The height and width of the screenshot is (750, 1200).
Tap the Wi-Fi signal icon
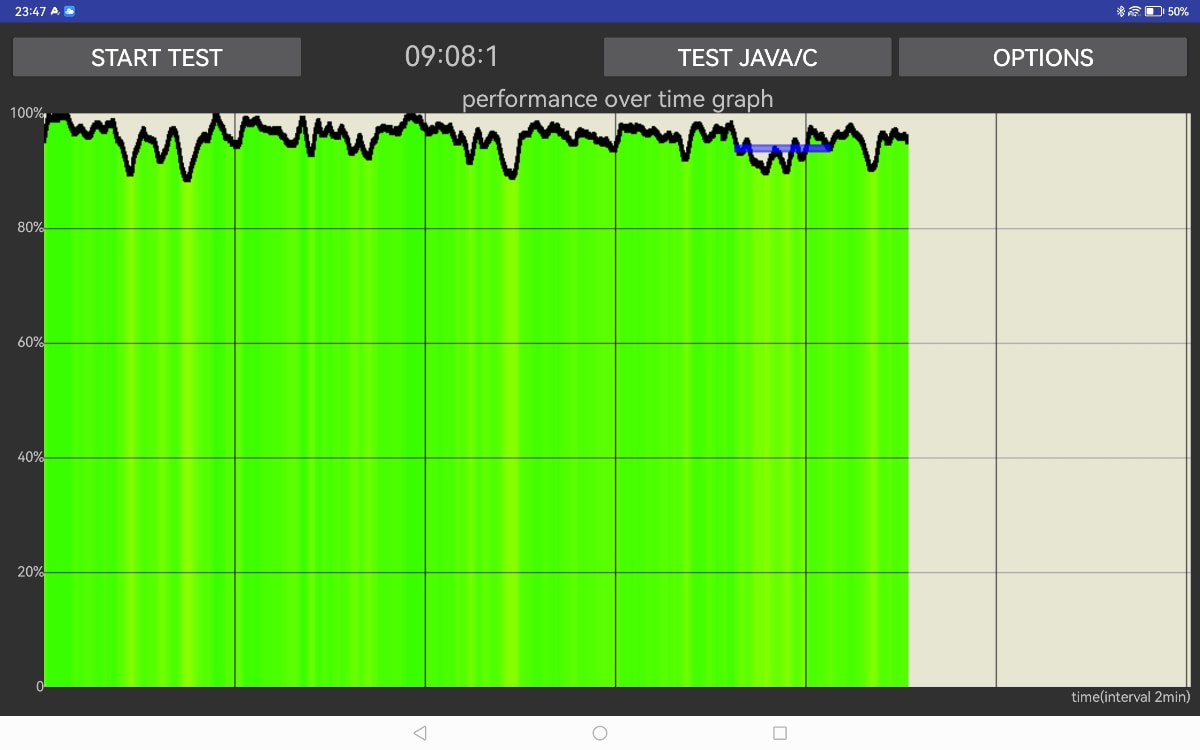[1134, 11]
